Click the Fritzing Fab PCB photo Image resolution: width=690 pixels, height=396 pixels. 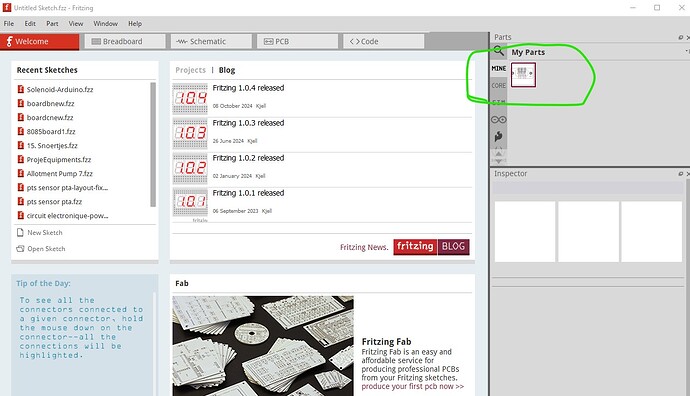(x=263, y=346)
